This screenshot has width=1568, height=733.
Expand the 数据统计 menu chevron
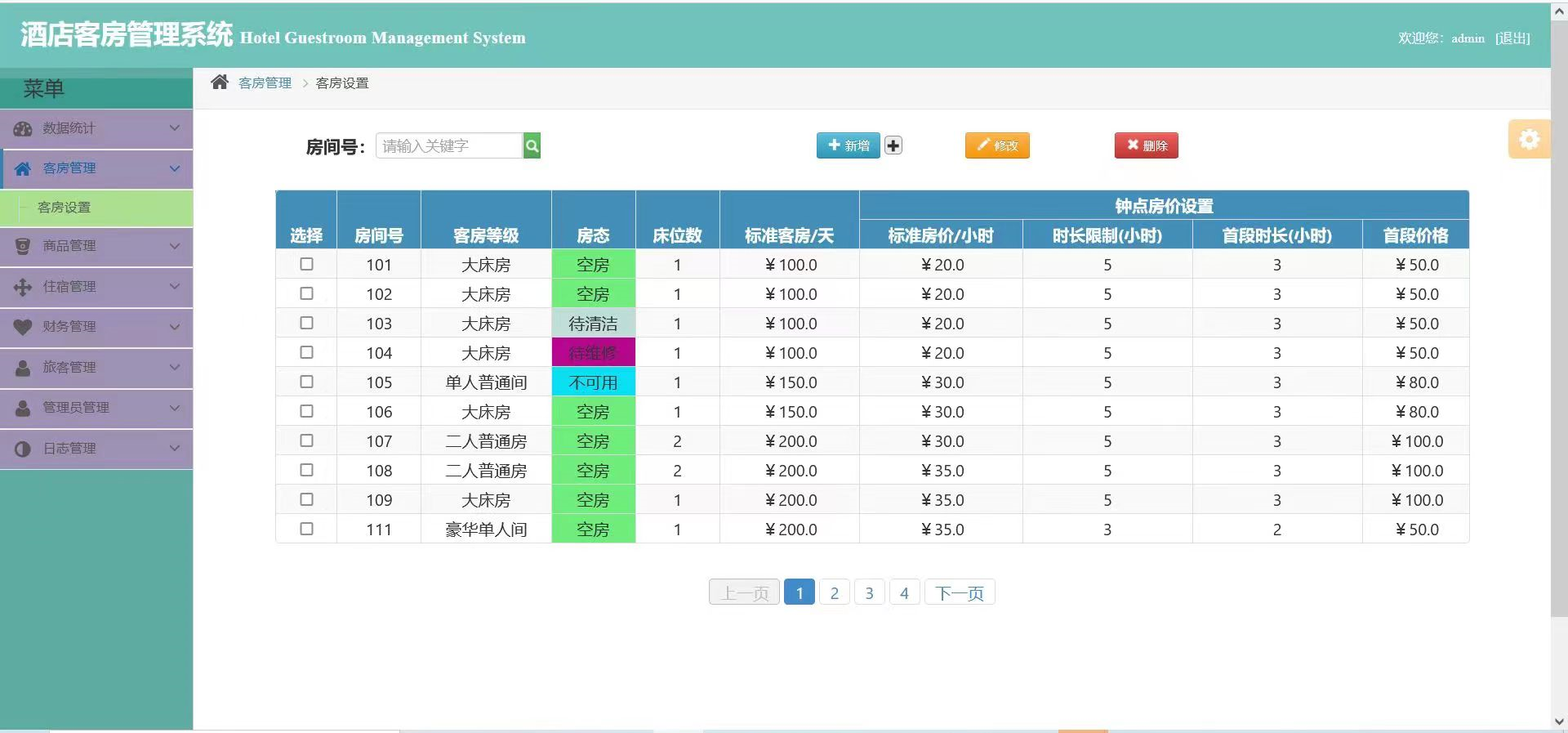pyautogui.click(x=174, y=128)
